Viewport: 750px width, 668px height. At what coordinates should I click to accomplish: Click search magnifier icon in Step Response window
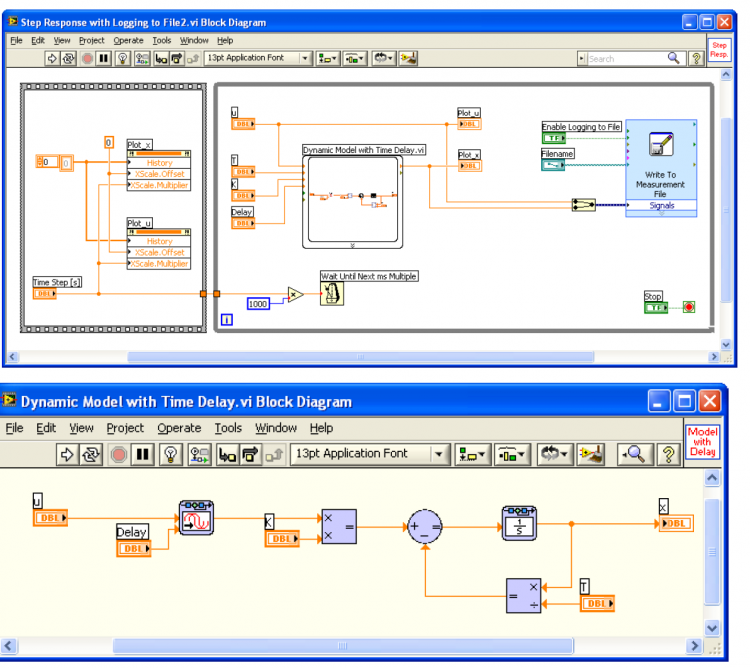[673, 58]
